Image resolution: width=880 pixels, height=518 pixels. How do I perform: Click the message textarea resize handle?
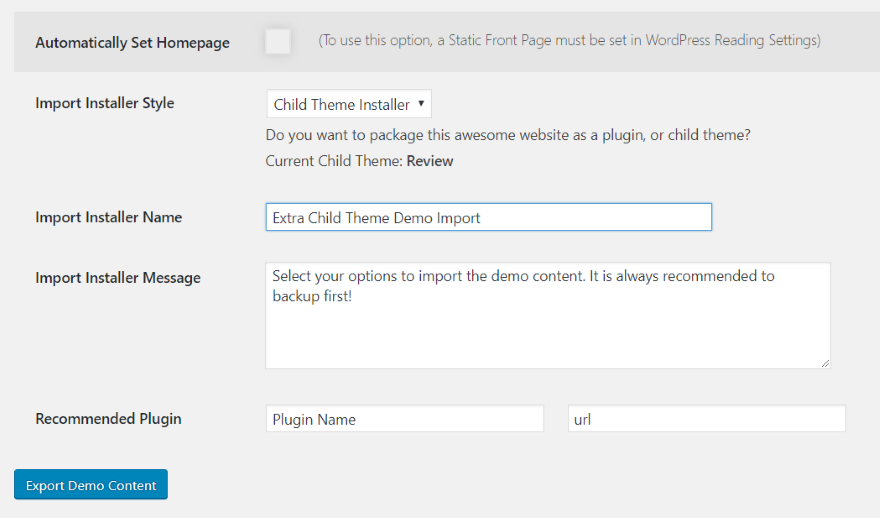tap(825, 363)
